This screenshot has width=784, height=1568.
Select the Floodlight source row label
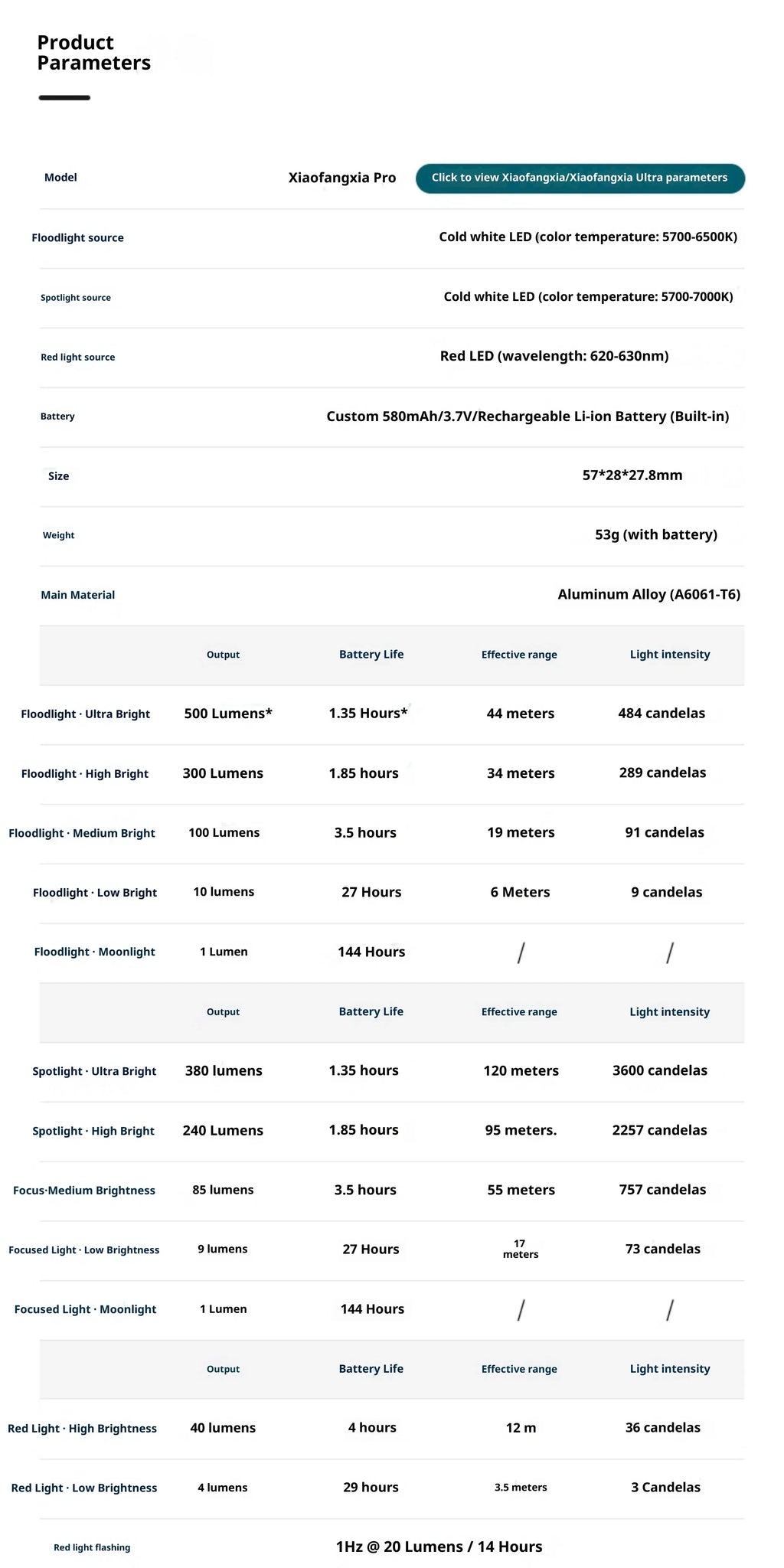[x=77, y=238]
